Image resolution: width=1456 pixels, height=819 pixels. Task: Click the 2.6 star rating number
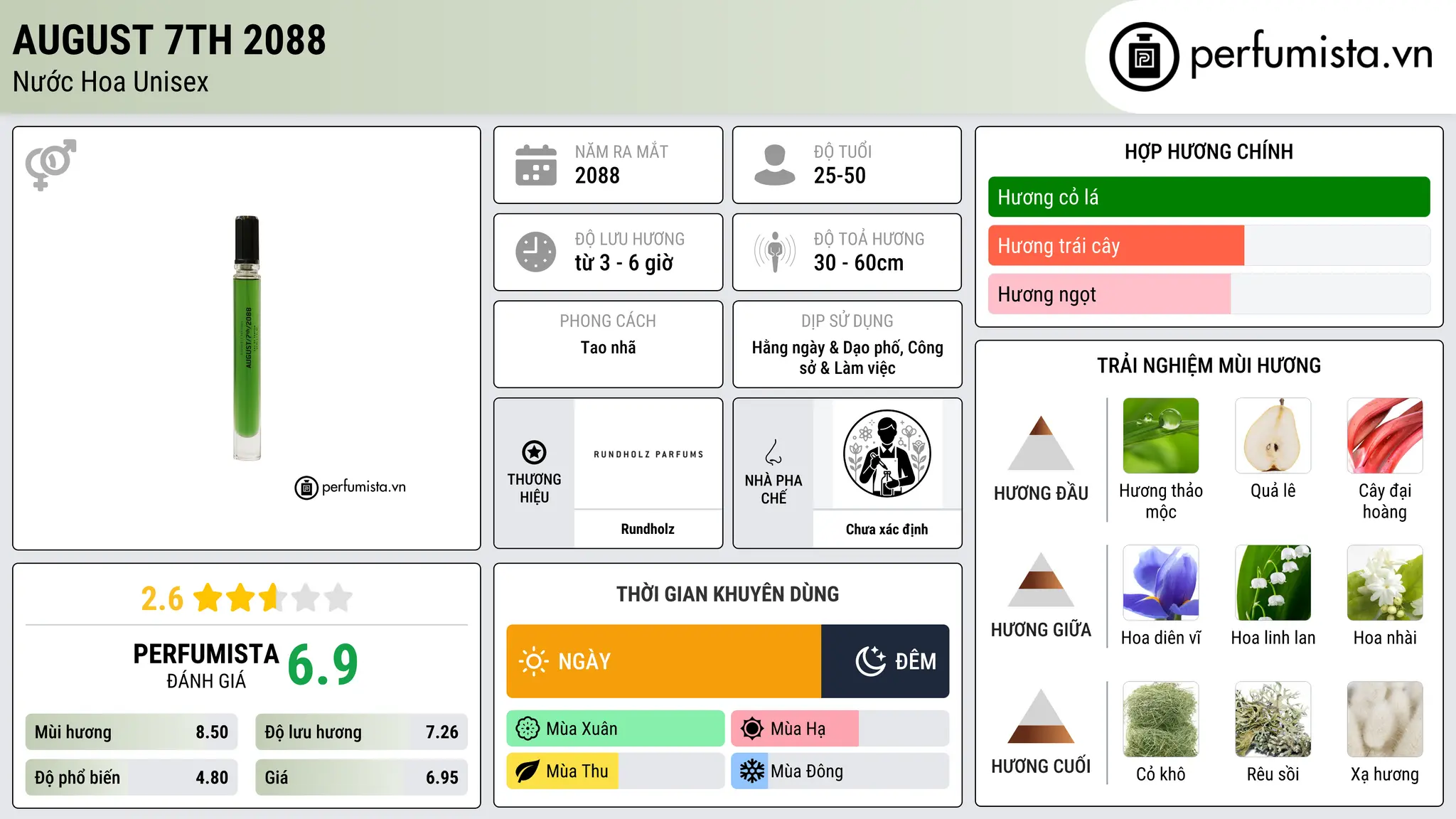[x=162, y=599]
